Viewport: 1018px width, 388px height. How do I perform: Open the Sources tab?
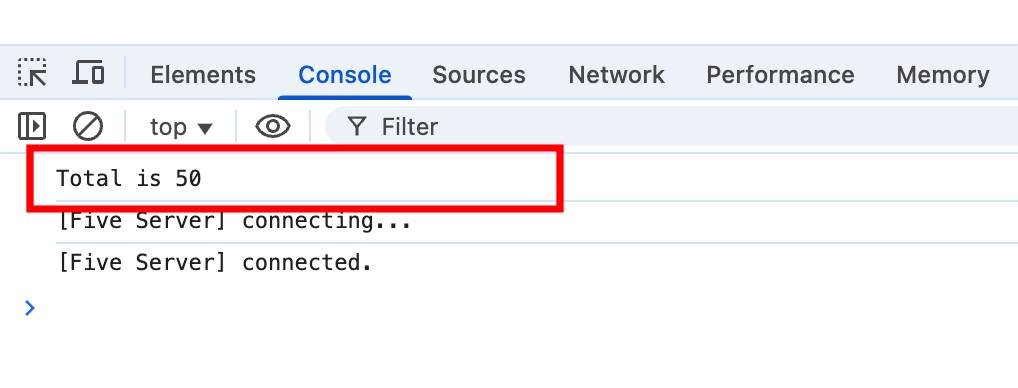point(478,75)
